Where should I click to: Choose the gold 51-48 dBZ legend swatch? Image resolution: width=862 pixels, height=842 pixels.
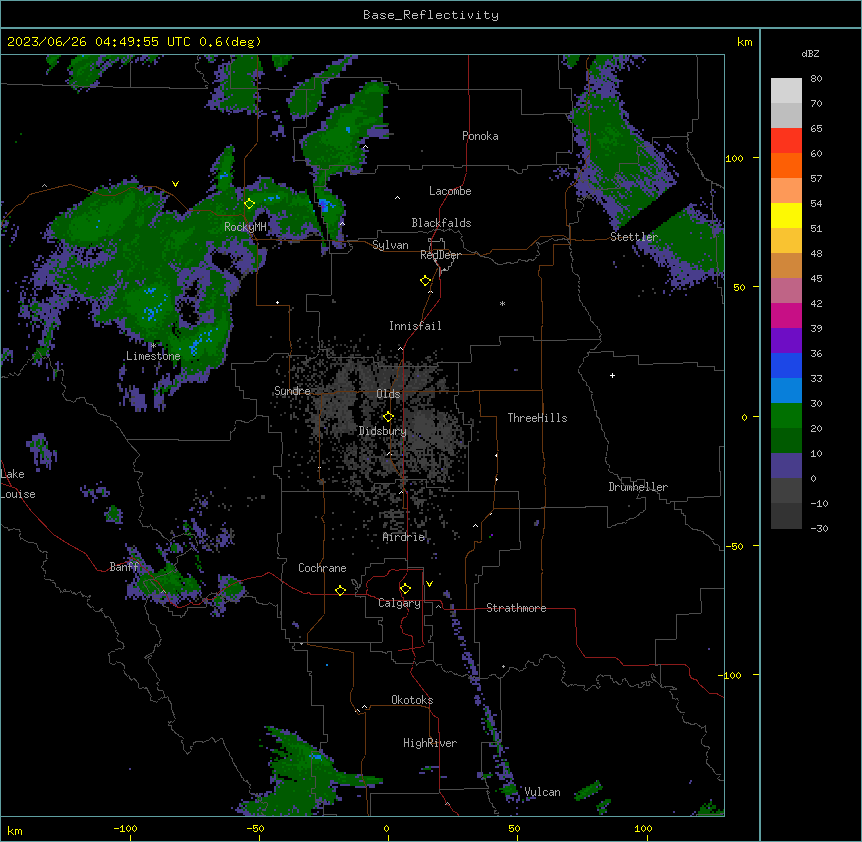(786, 241)
